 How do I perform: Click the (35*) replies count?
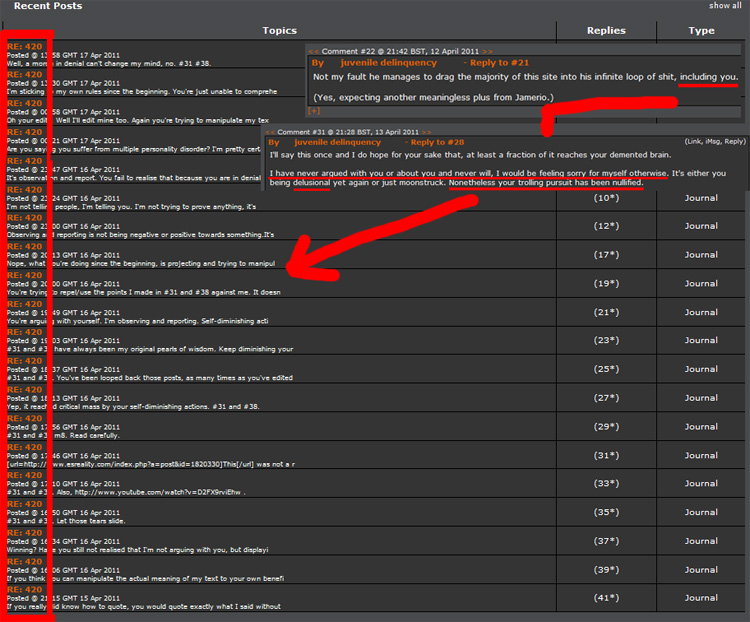606,512
